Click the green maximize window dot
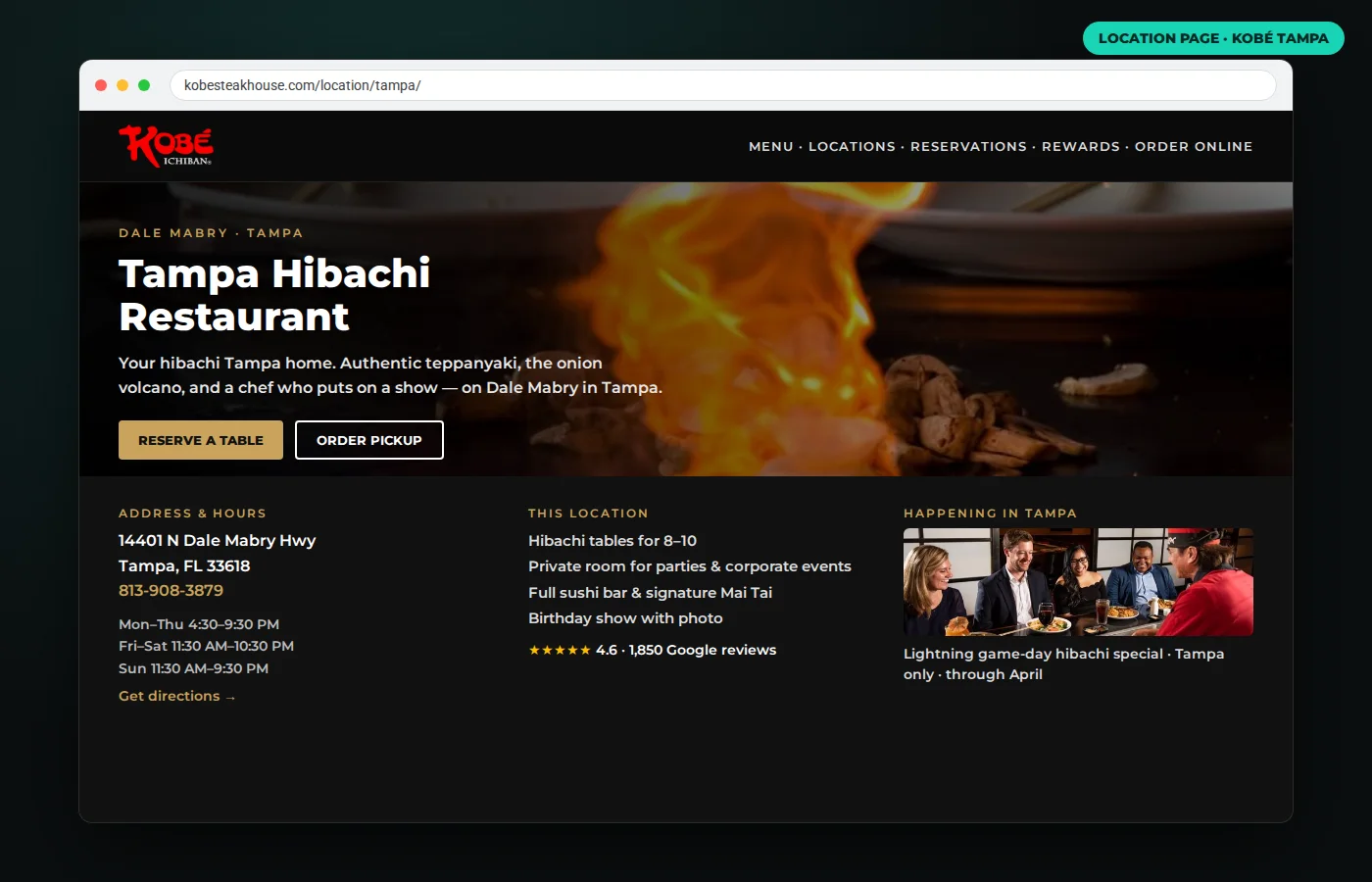This screenshot has height=882, width=1372. click(x=144, y=85)
